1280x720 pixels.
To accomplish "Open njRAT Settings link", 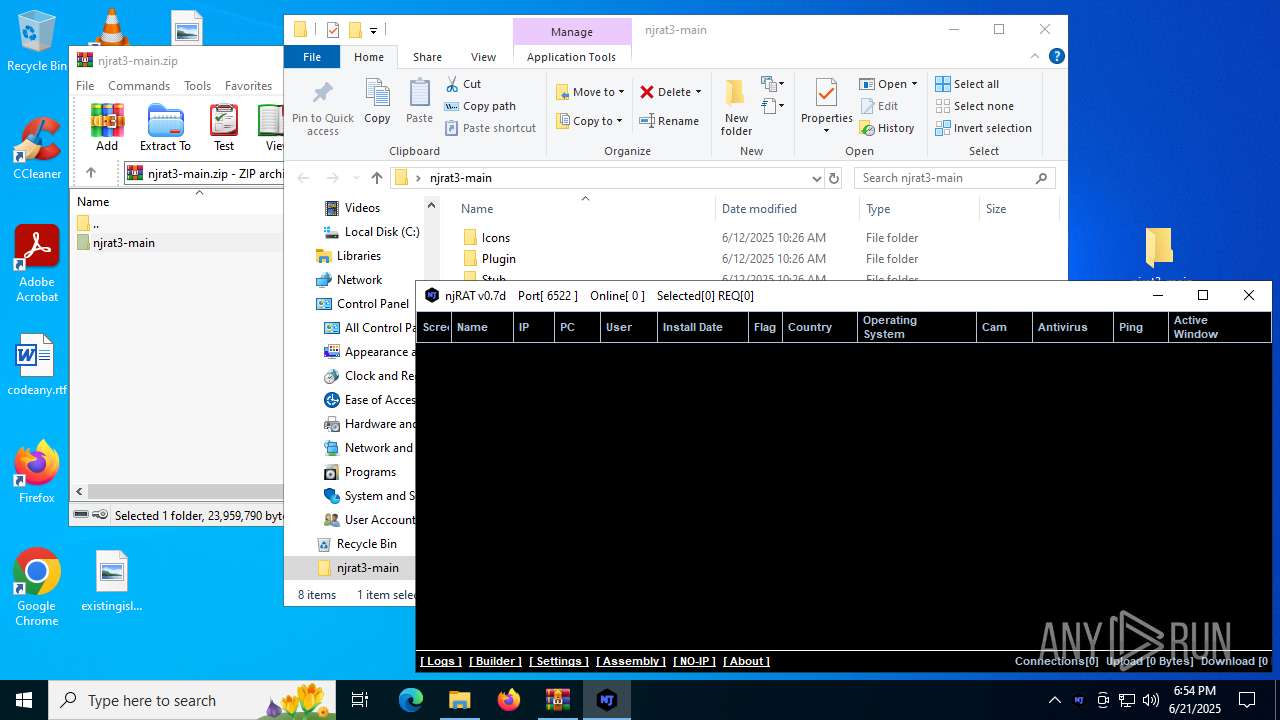I will click(x=559, y=661).
